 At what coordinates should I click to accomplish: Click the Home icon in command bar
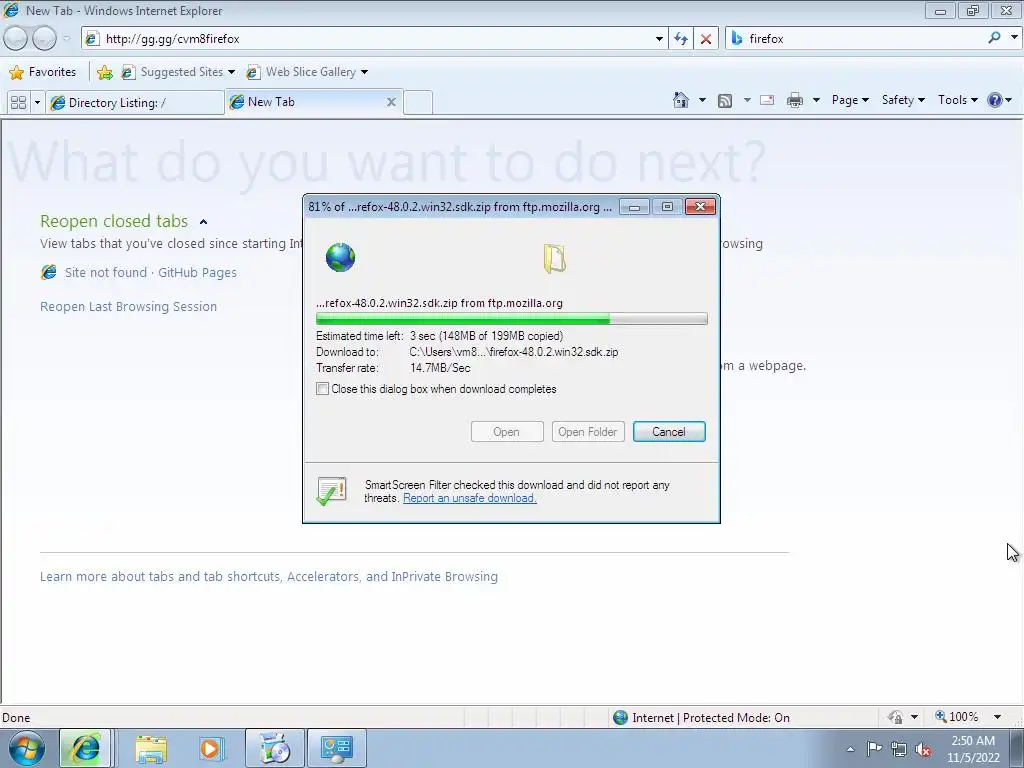pos(680,100)
